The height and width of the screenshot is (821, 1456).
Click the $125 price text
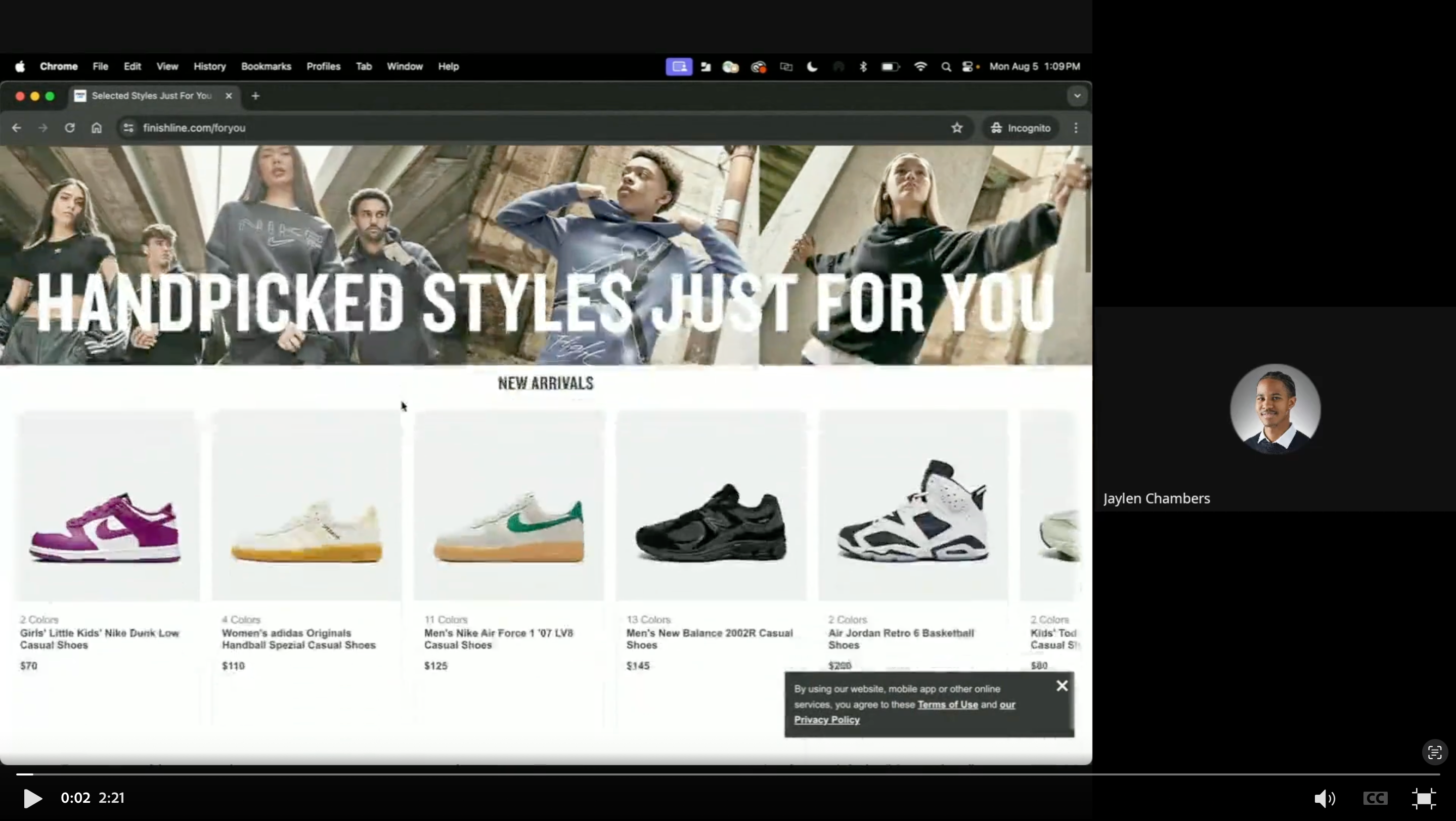(x=436, y=666)
